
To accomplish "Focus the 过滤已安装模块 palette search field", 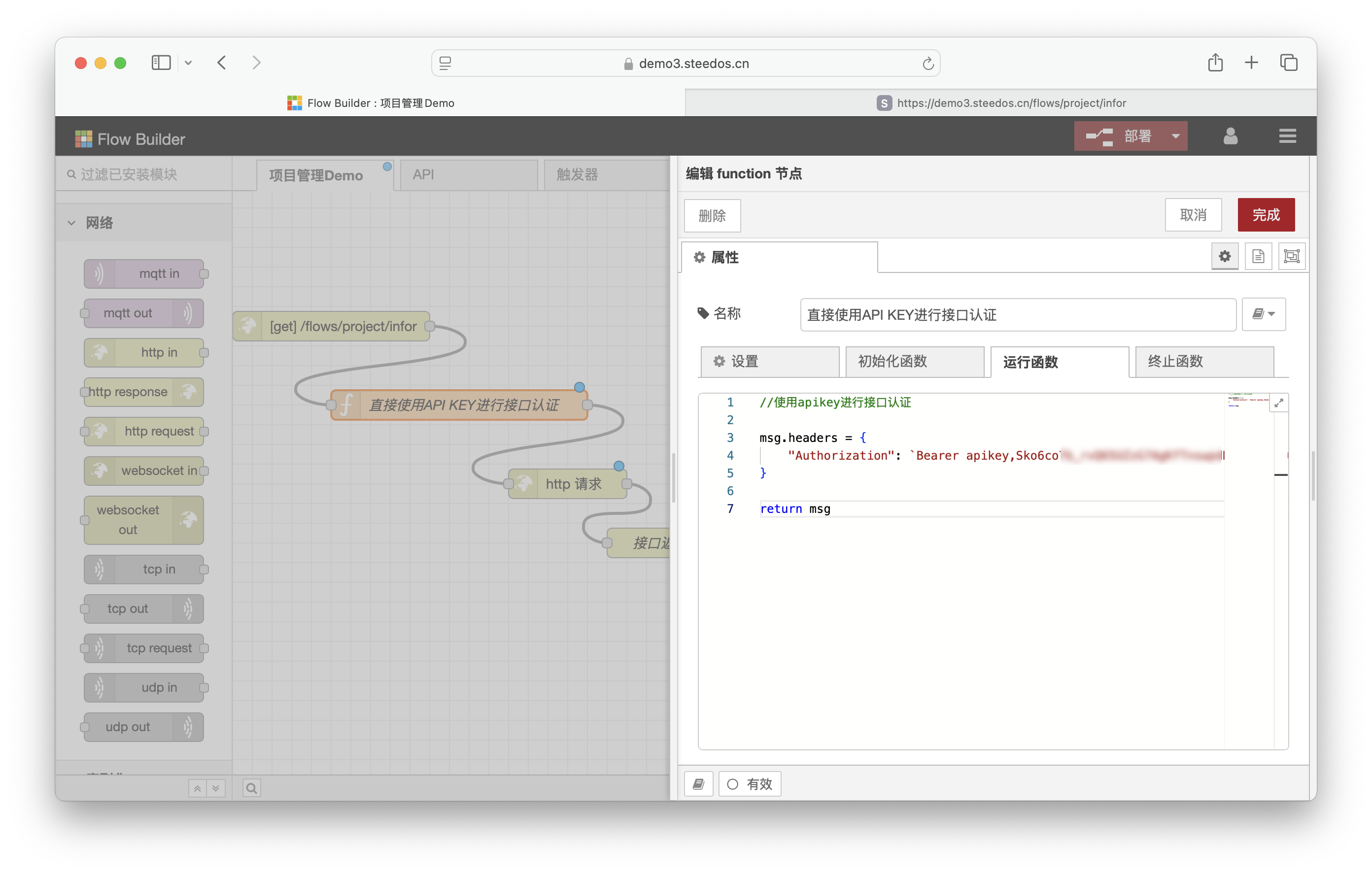I will pyautogui.click(x=143, y=174).
